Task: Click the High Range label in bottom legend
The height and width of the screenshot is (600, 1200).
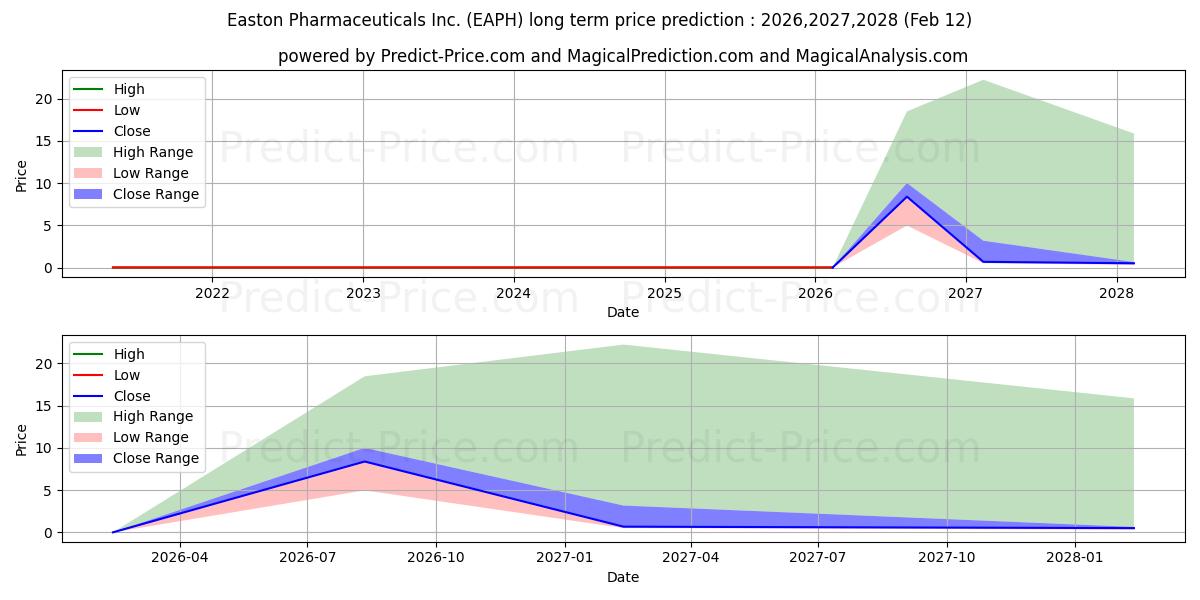Action: click(153, 417)
